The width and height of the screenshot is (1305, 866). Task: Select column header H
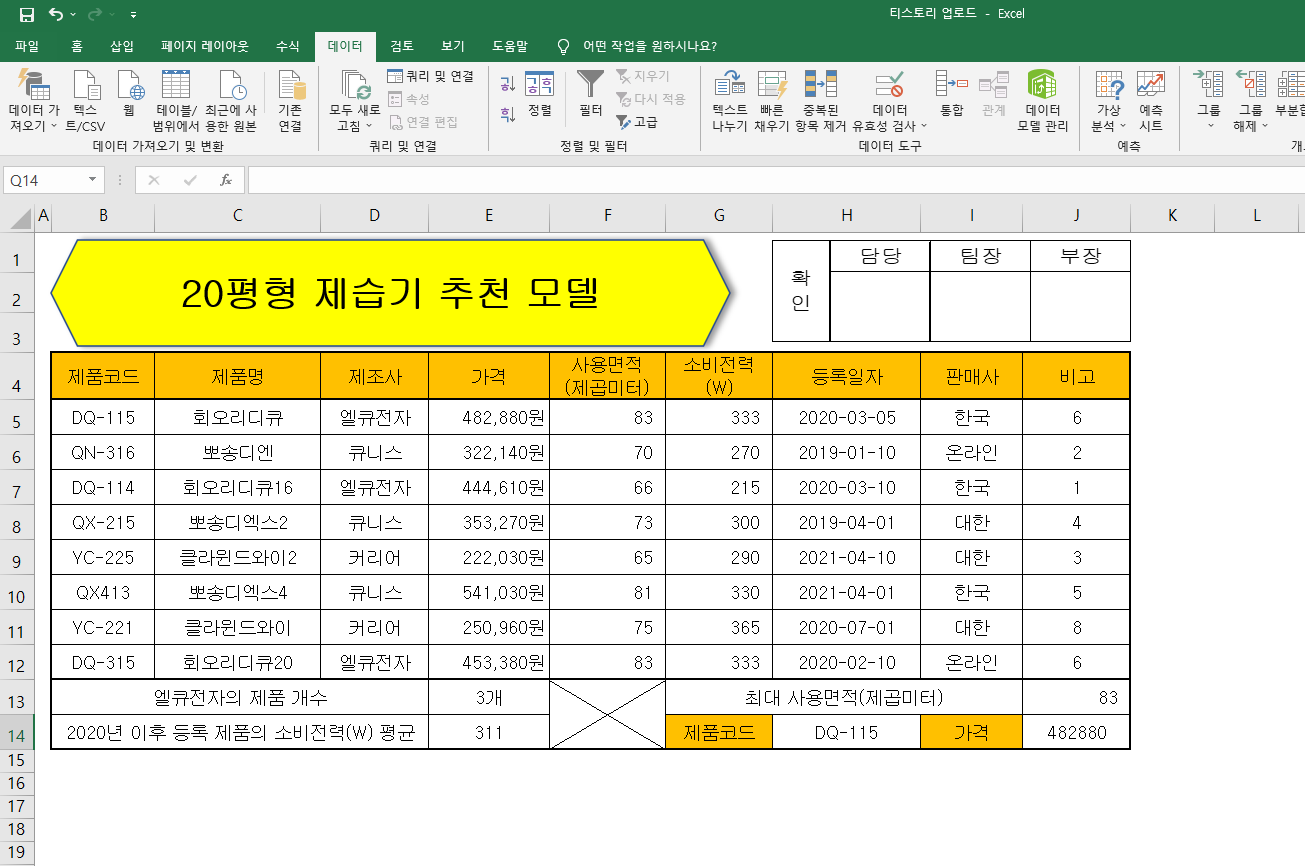coord(847,216)
